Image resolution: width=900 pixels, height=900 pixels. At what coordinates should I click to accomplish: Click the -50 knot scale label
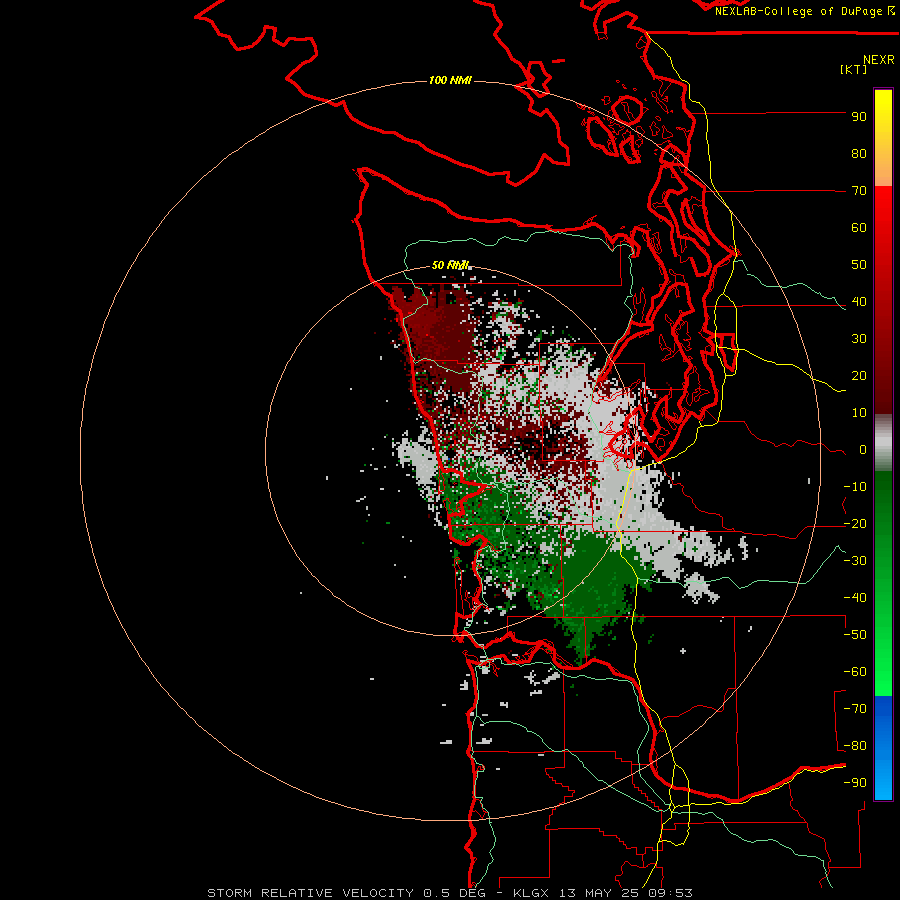[855, 635]
